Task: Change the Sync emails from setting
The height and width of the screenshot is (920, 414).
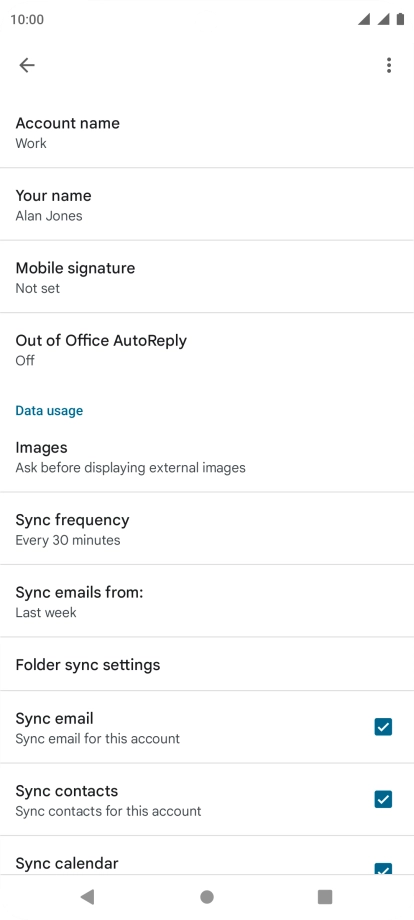Action: pos(207,601)
